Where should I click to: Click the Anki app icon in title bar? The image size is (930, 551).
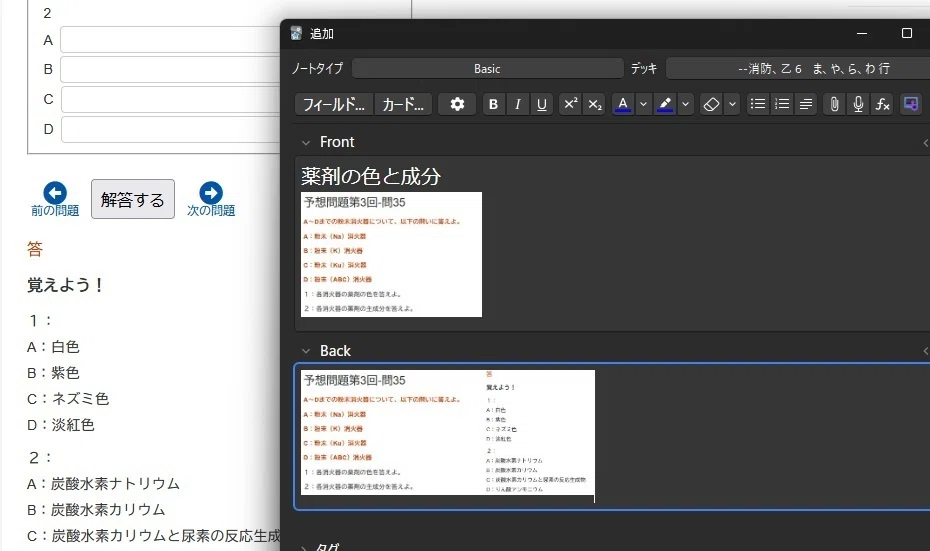pyautogui.click(x=296, y=33)
